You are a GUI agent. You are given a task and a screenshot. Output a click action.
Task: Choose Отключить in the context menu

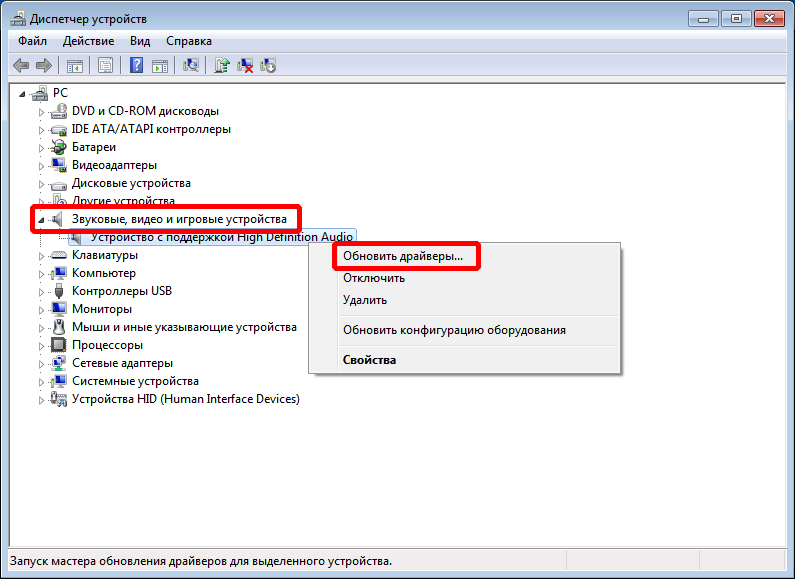coord(374,278)
